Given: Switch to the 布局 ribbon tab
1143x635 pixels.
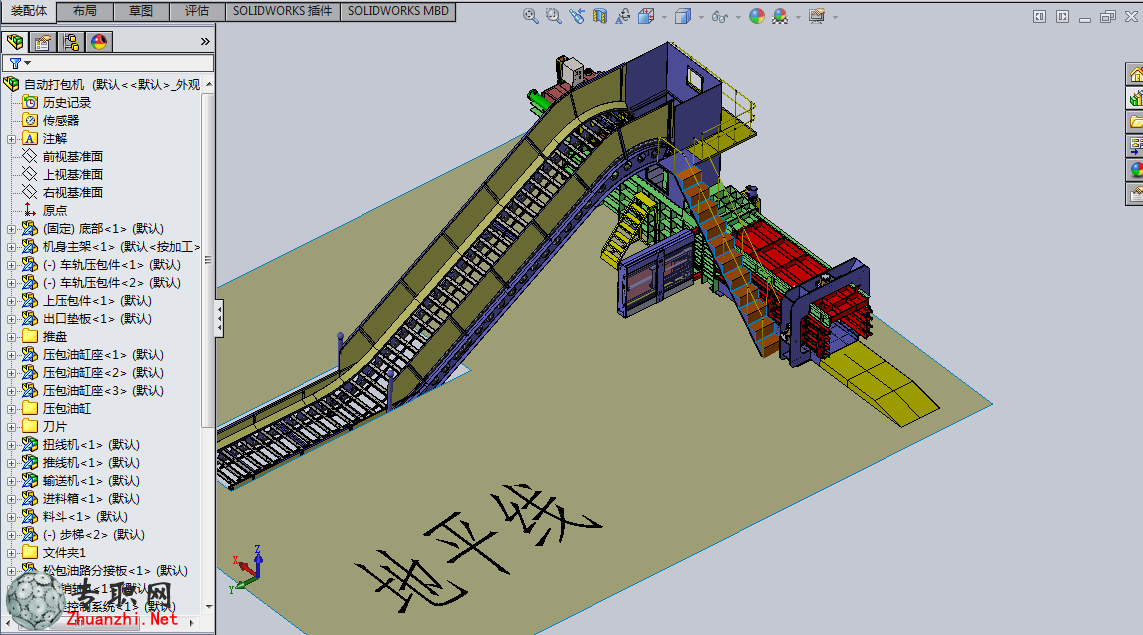Looking at the screenshot, I should coord(85,11).
